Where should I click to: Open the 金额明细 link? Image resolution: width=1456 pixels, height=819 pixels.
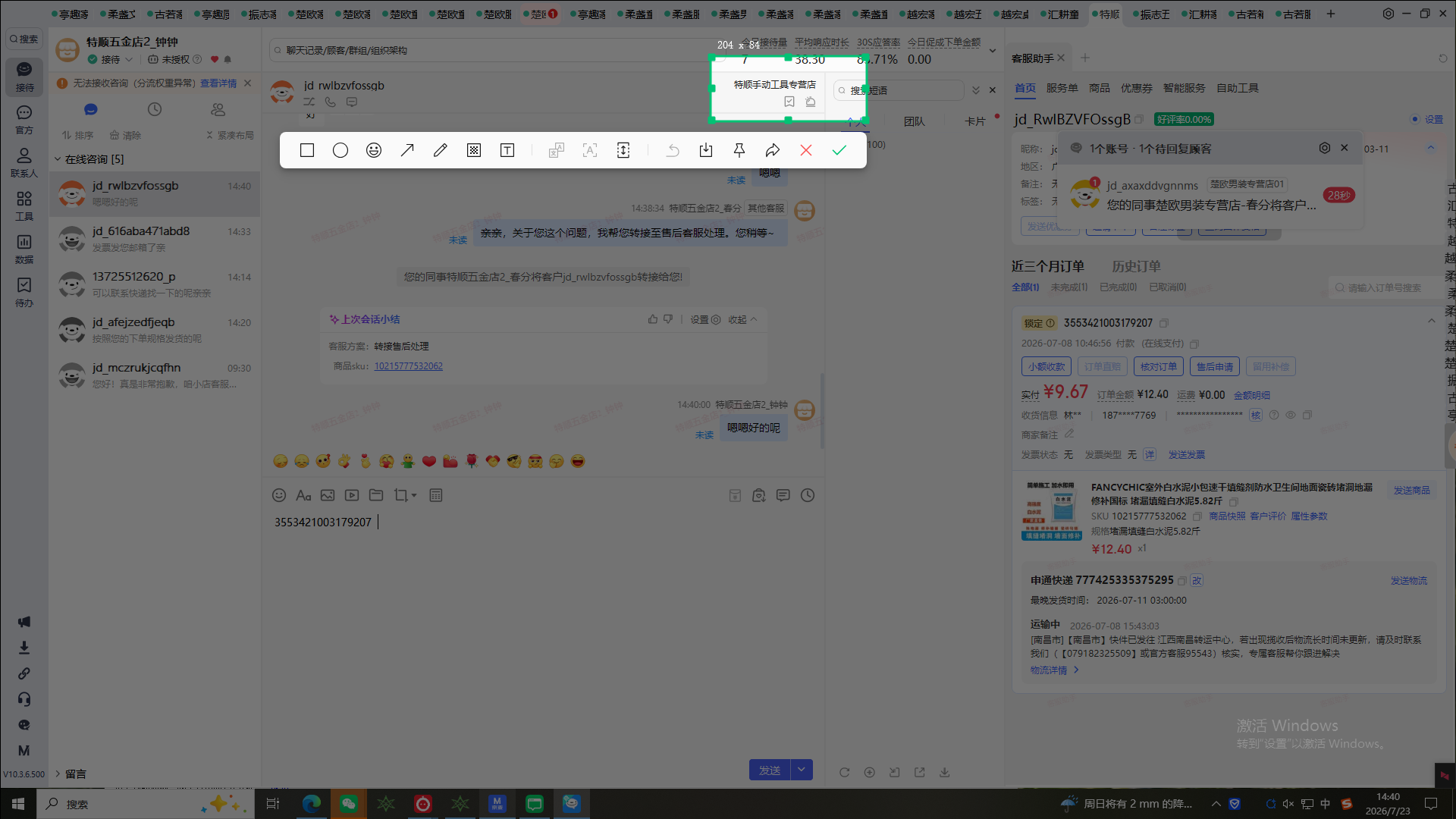1252,395
